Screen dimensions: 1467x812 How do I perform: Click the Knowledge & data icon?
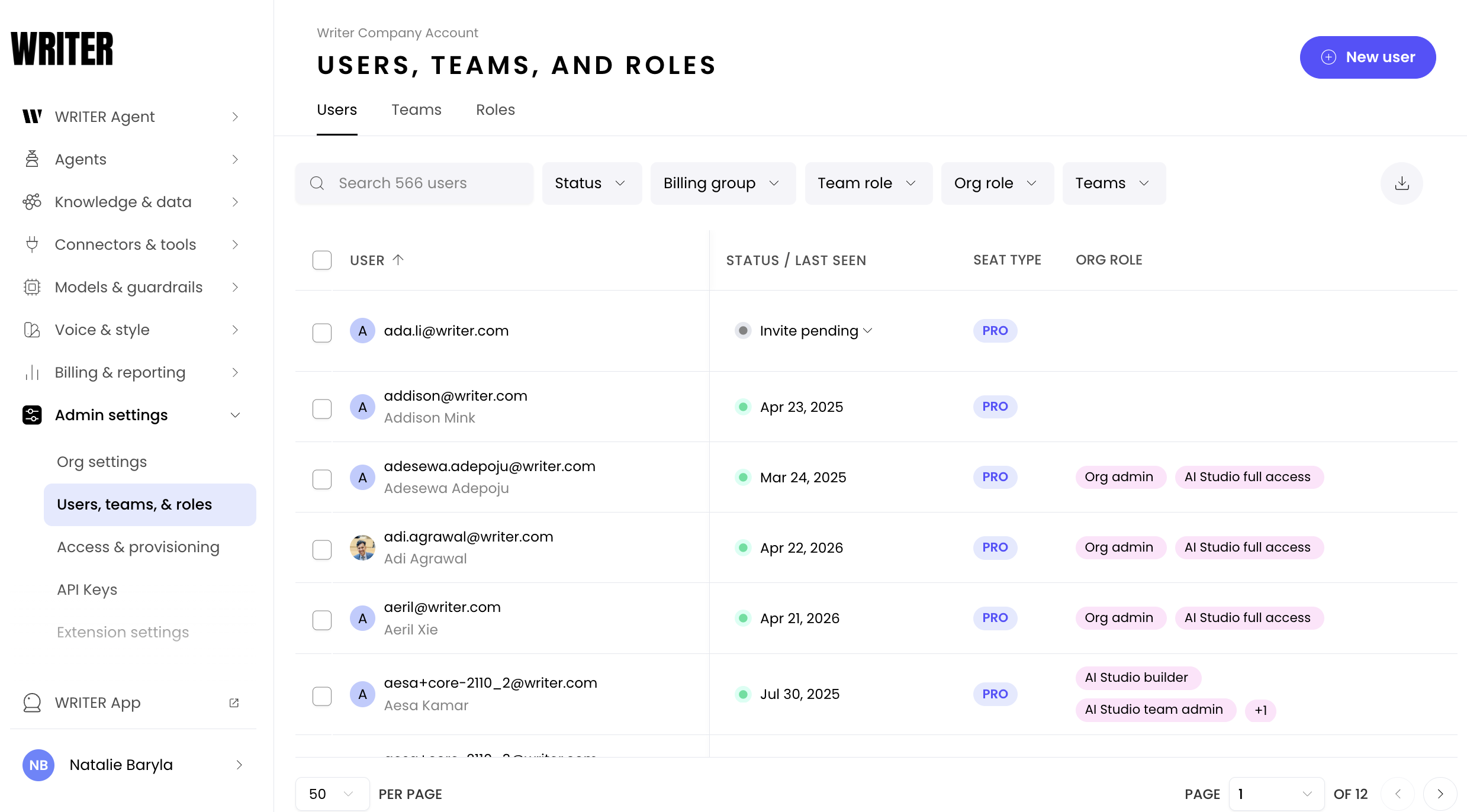click(x=32, y=202)
